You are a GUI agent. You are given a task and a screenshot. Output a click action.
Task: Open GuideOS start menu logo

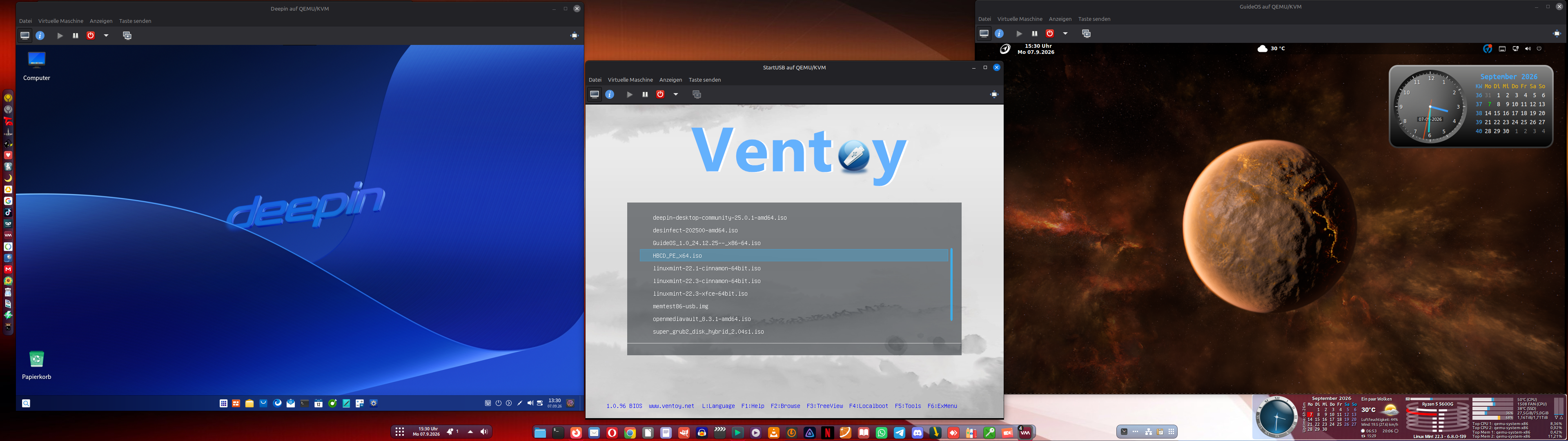pos(1005,49)
